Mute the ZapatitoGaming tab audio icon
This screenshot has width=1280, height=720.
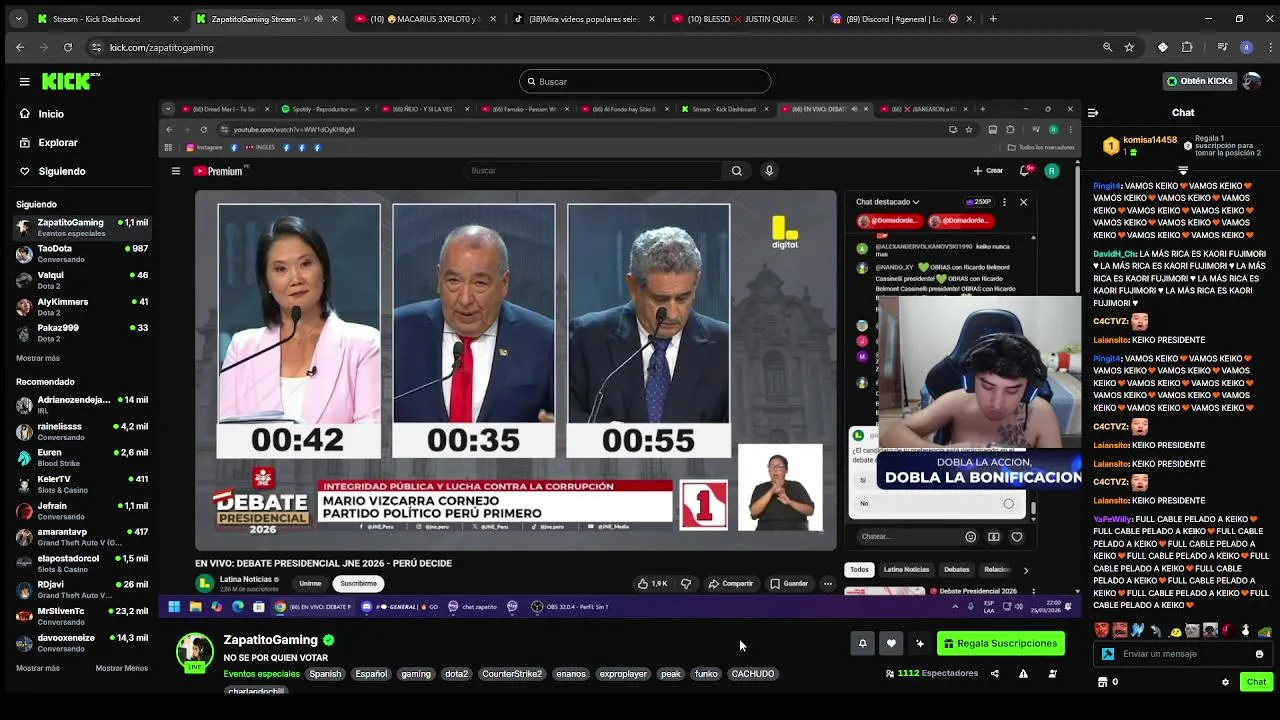[x=318, y=19]
